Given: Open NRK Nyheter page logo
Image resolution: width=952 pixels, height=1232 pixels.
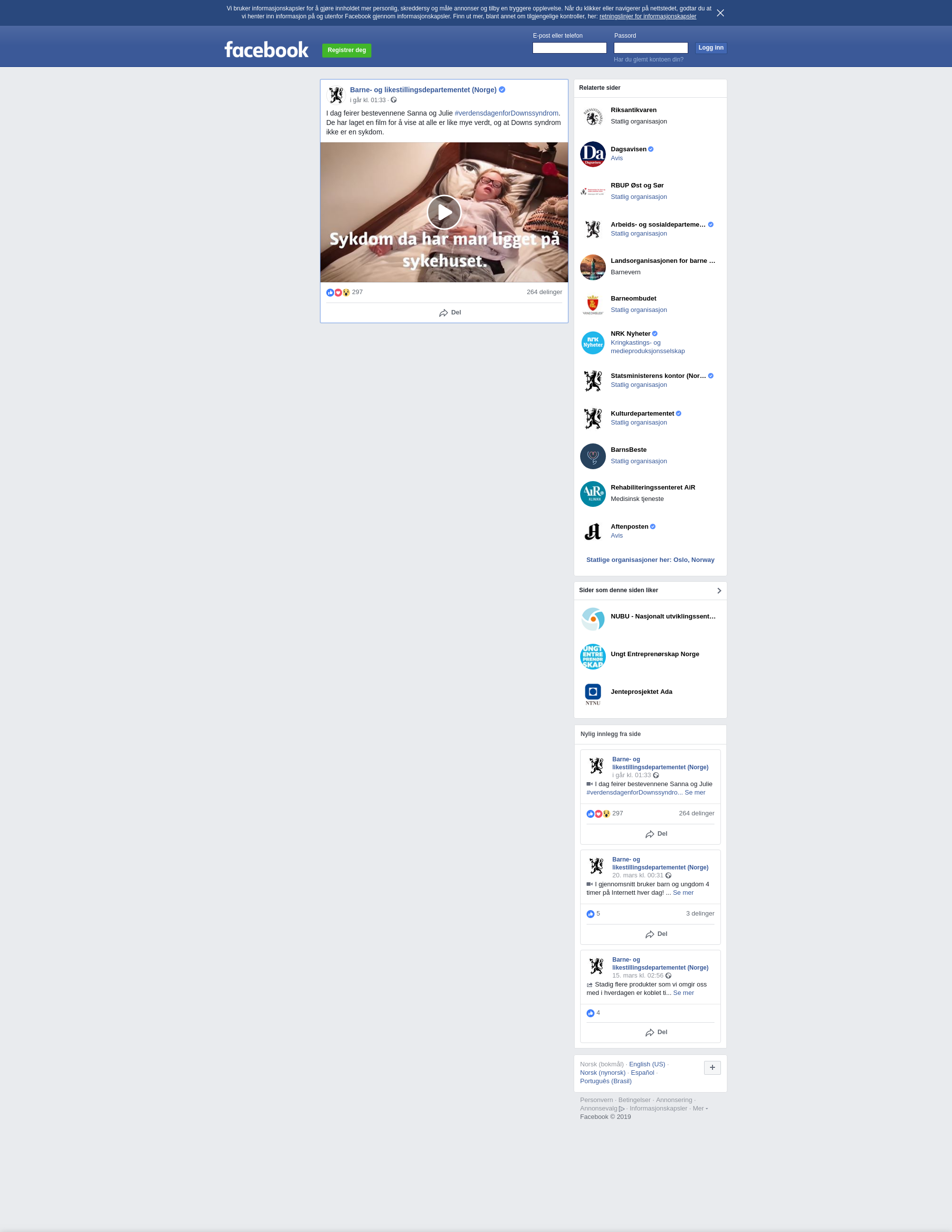Looking at the screenshot, I should click(593, 342).
